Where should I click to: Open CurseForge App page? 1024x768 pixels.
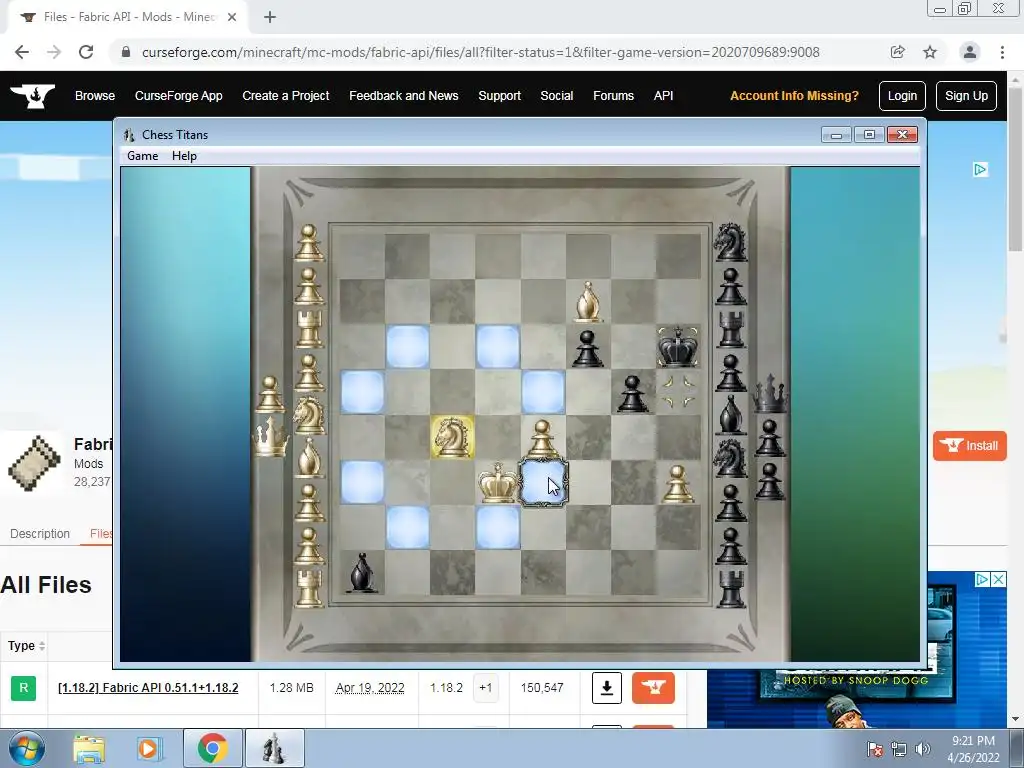[178, 95]
